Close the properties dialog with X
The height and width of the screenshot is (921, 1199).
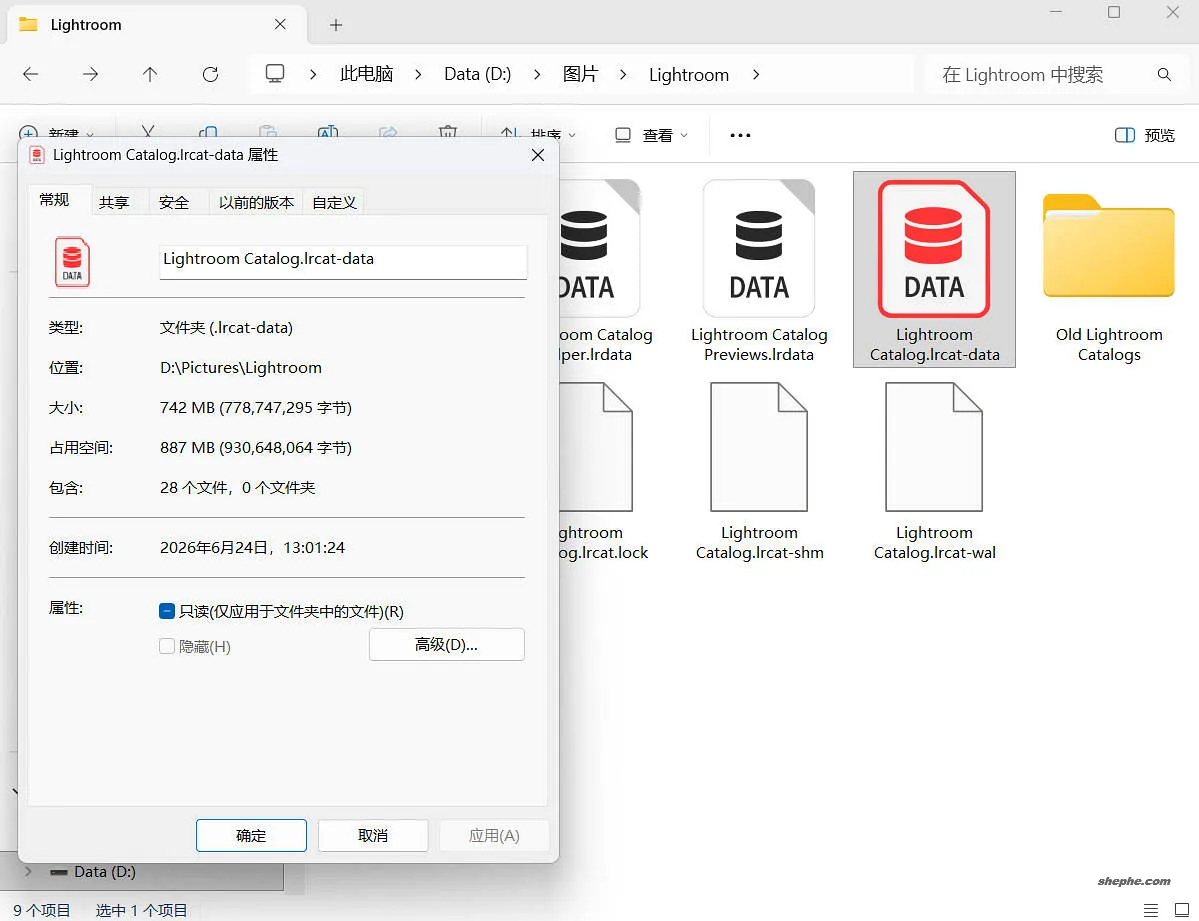[538, 155]
